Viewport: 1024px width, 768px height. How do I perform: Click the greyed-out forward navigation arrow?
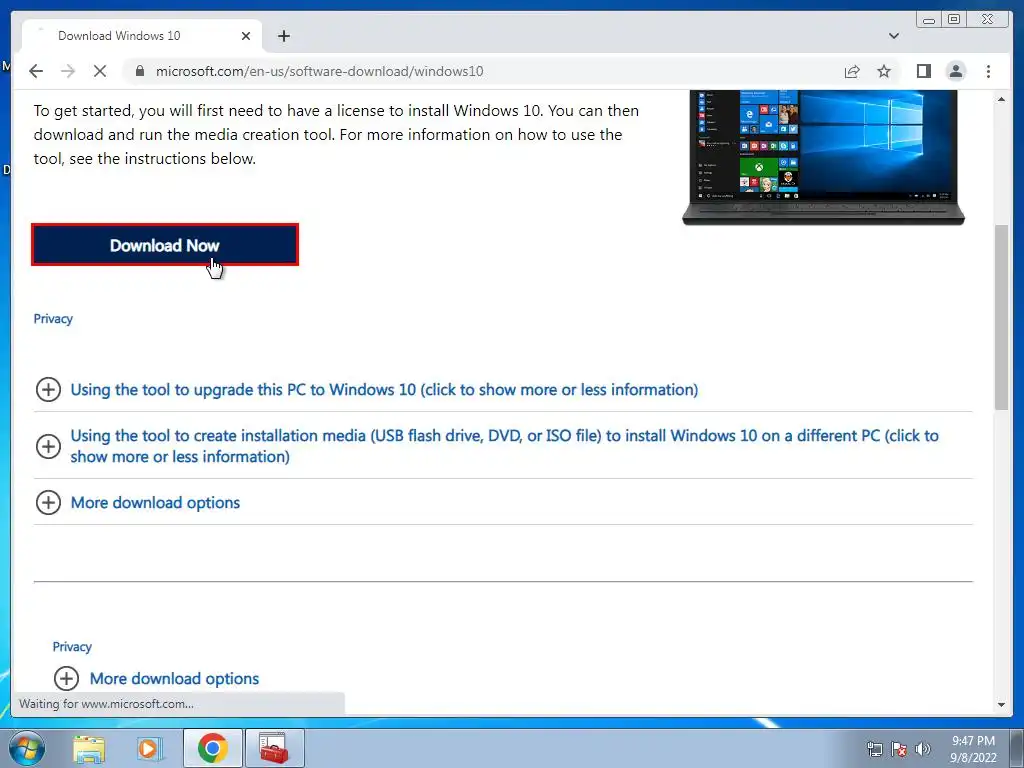(x=68, y=71)
